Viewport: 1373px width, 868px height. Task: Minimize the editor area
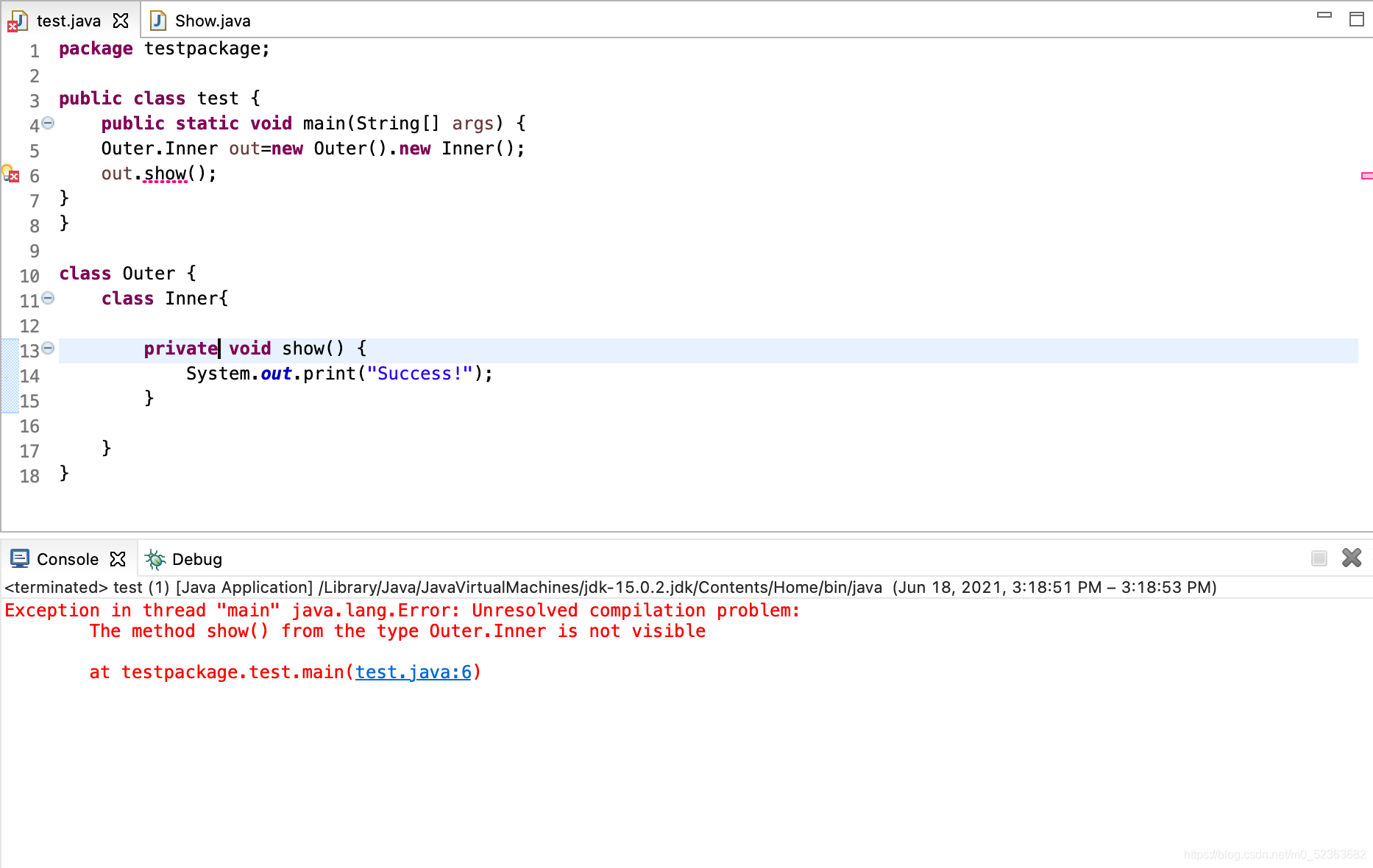(x=1324, y=15)
